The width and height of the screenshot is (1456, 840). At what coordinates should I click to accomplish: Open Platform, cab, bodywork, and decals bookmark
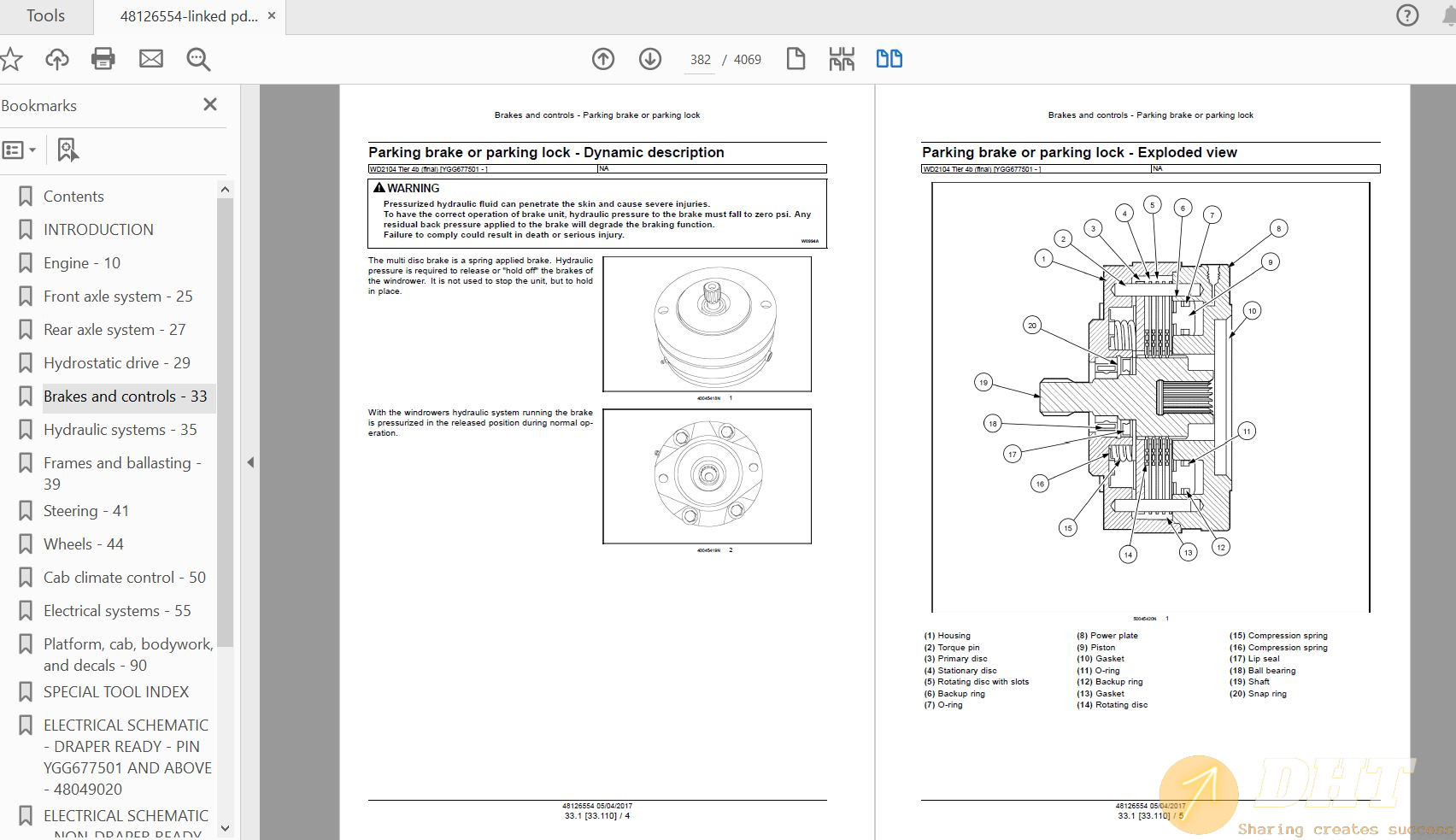[x=128, y=655]
